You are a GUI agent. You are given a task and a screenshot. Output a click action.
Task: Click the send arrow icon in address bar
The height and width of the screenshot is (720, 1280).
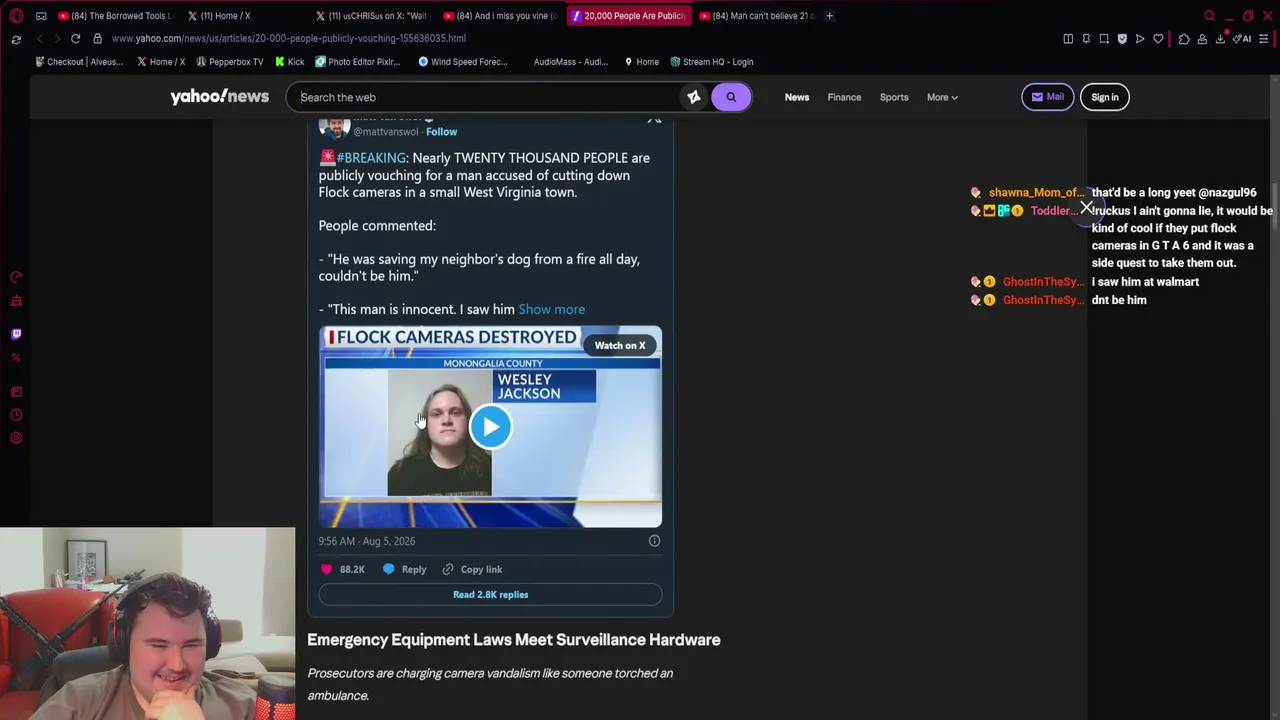1140,39
